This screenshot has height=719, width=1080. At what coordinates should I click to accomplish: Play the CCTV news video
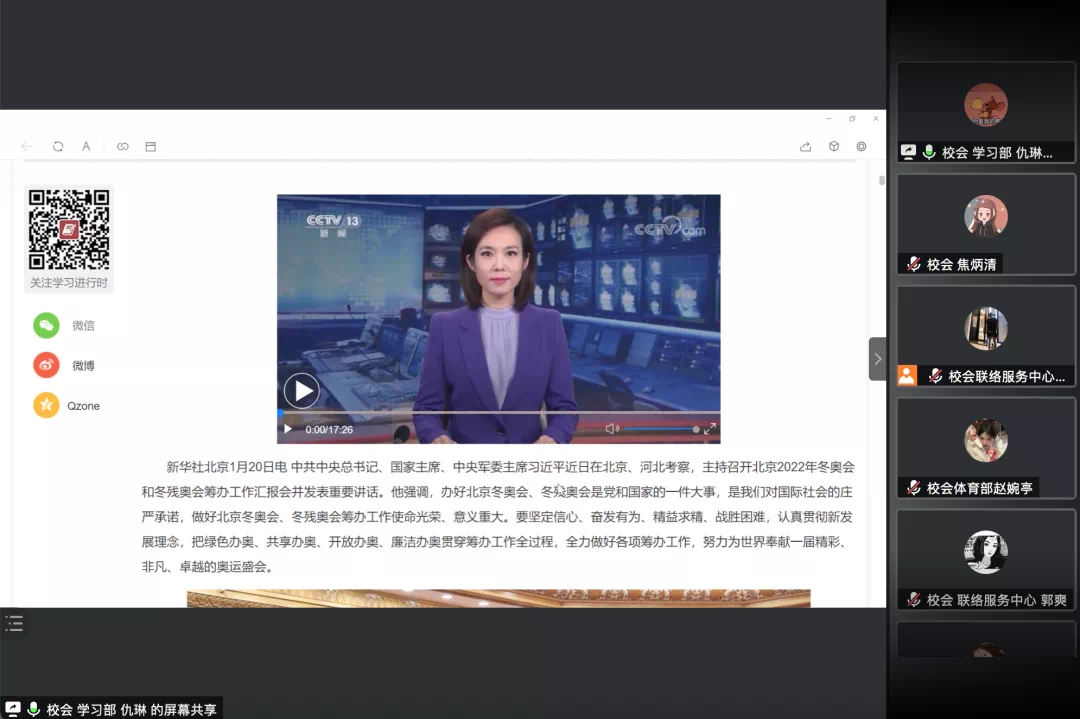coord(301,391)
